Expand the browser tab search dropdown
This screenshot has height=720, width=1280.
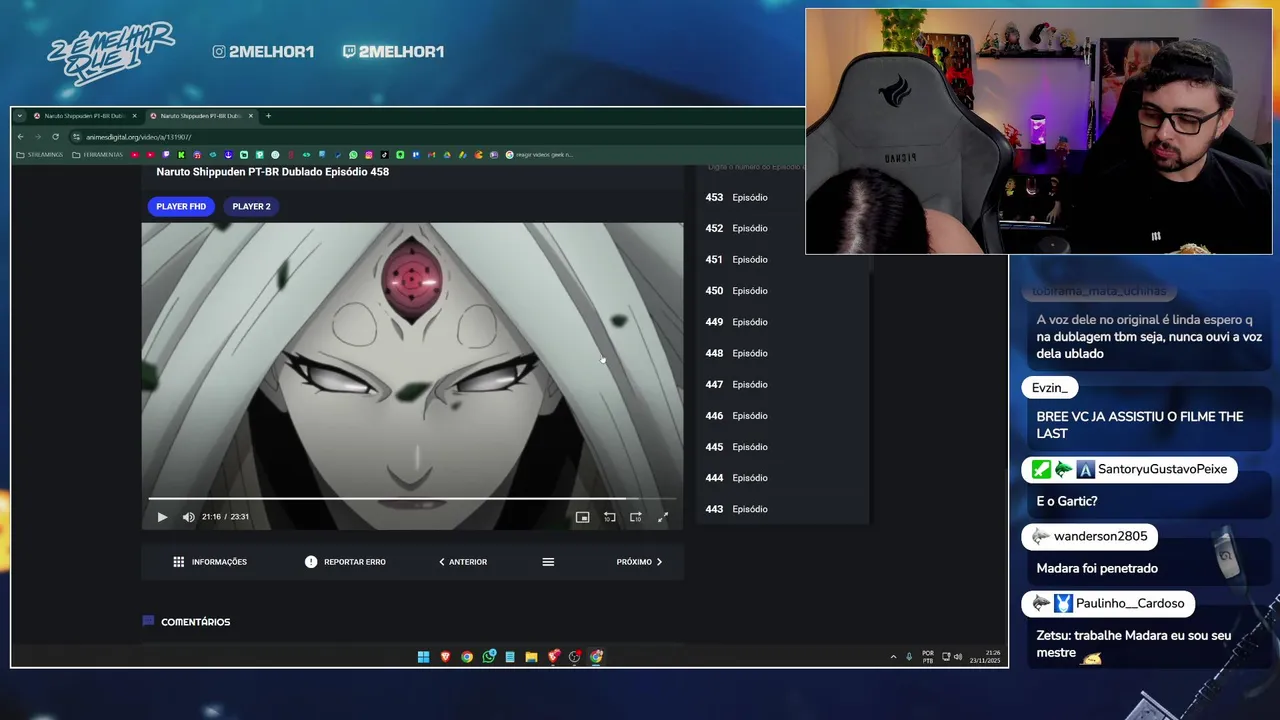tap(20, 116)
